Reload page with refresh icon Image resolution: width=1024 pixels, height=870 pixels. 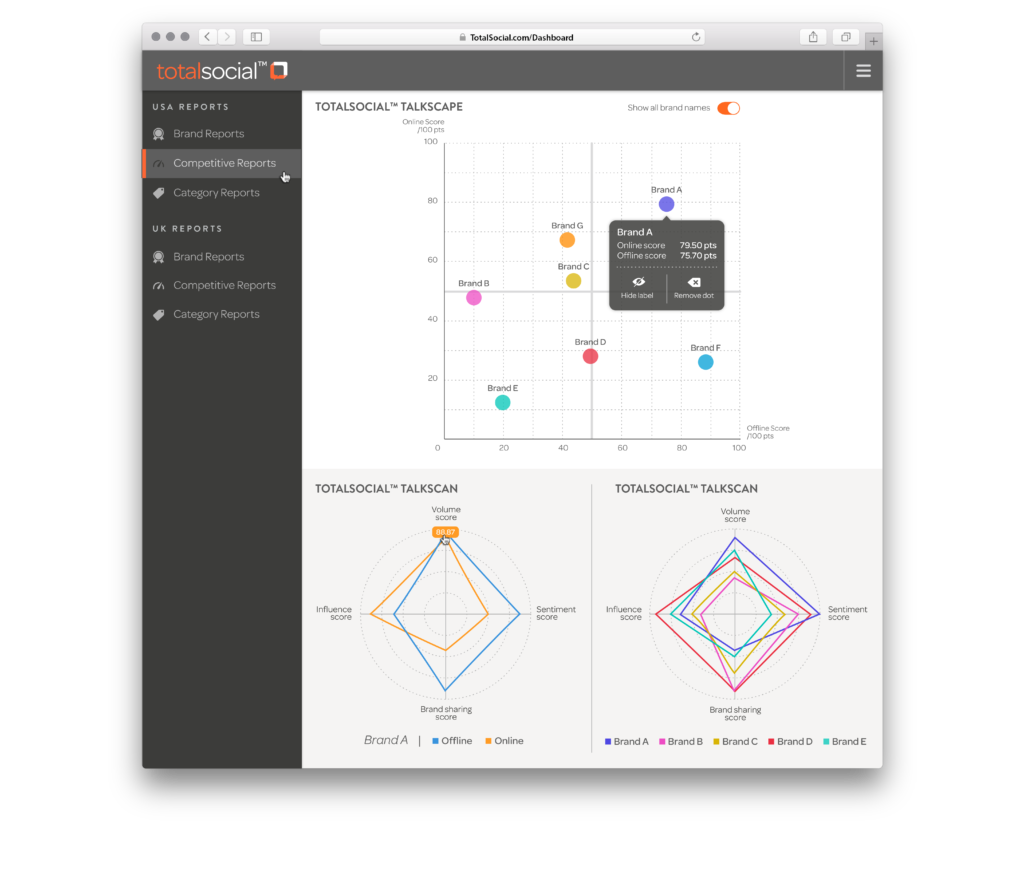[696, 37]
